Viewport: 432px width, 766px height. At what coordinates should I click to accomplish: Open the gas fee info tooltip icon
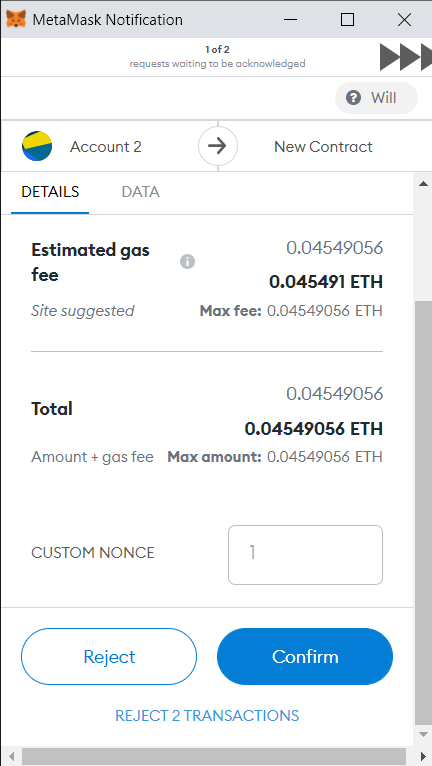(x=187, y=262)
